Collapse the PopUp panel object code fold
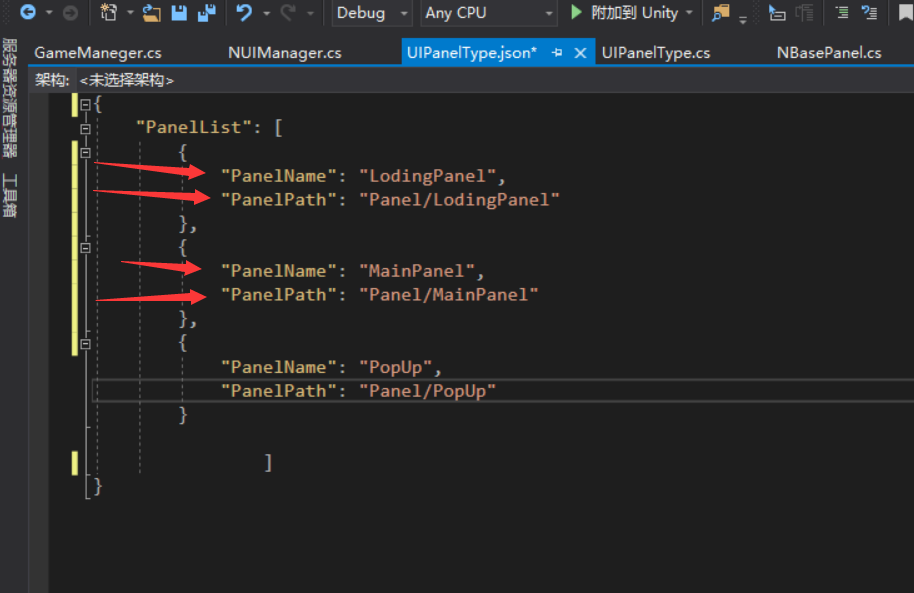 (86, 343)
